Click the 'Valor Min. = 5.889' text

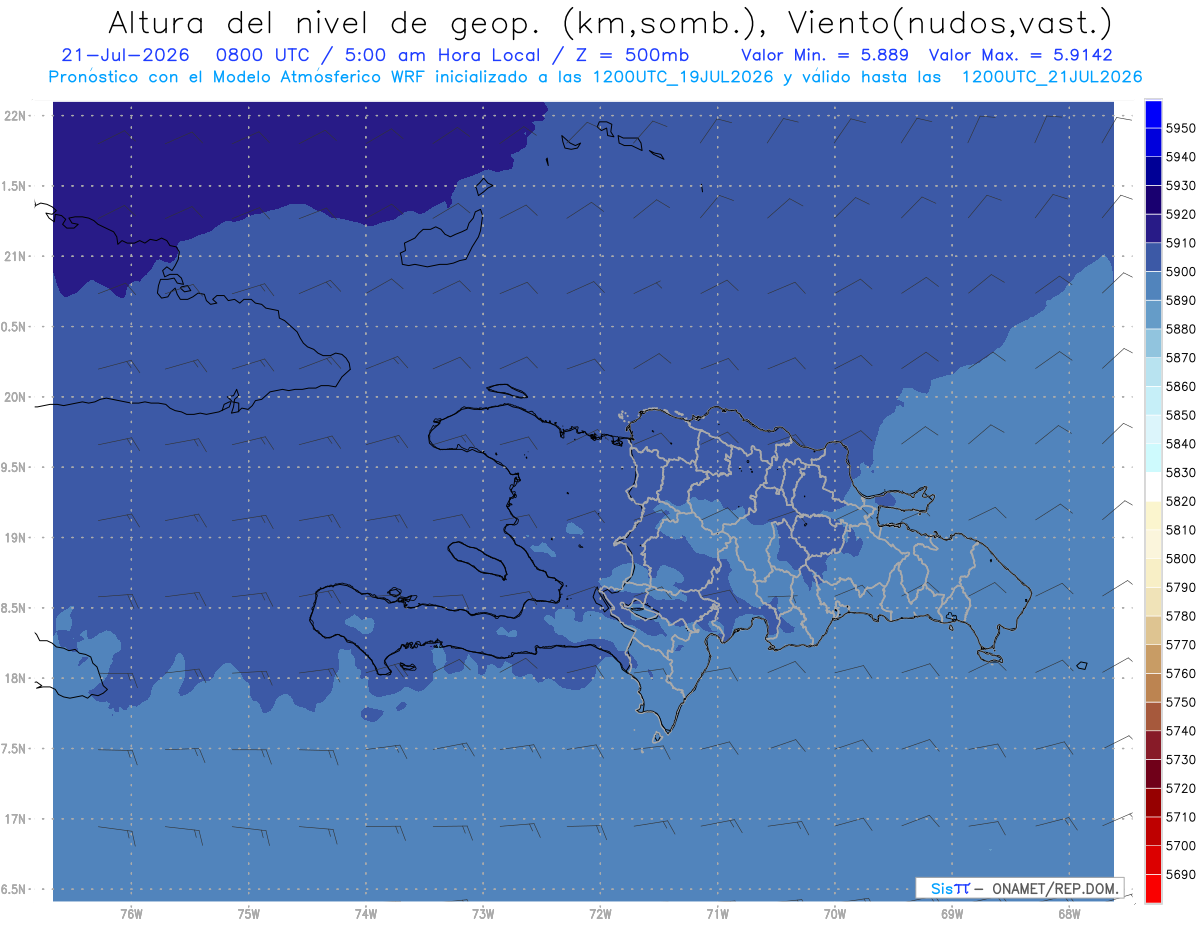(x=825, y=54)
